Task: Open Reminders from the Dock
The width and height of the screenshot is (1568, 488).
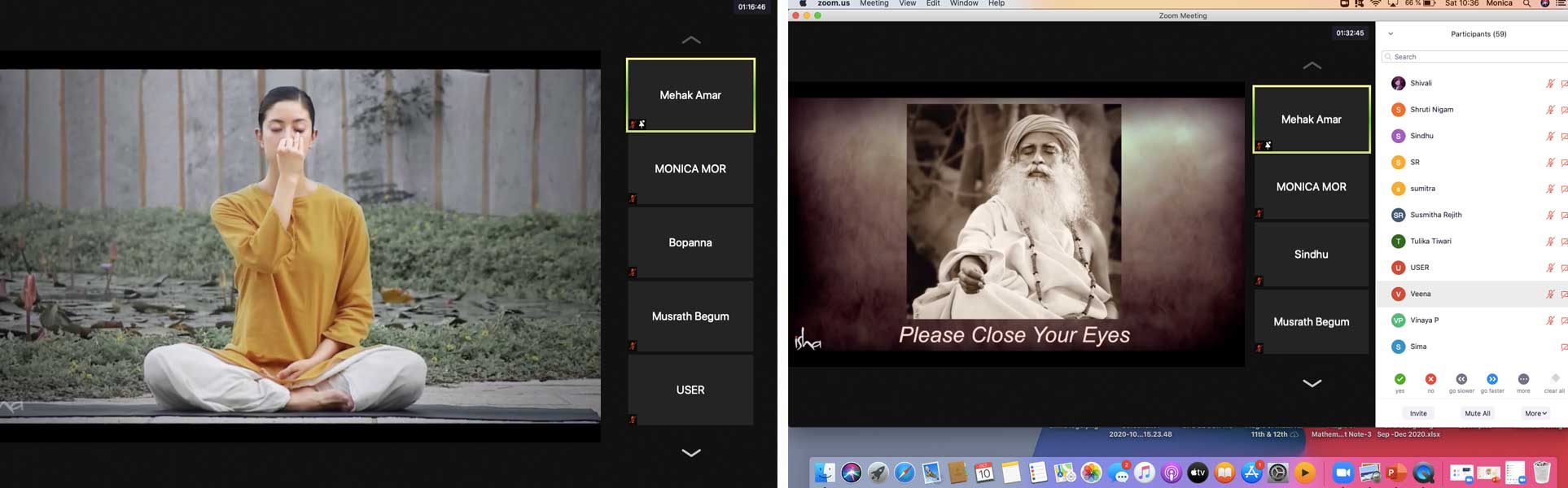Action: pos(1037,473)
